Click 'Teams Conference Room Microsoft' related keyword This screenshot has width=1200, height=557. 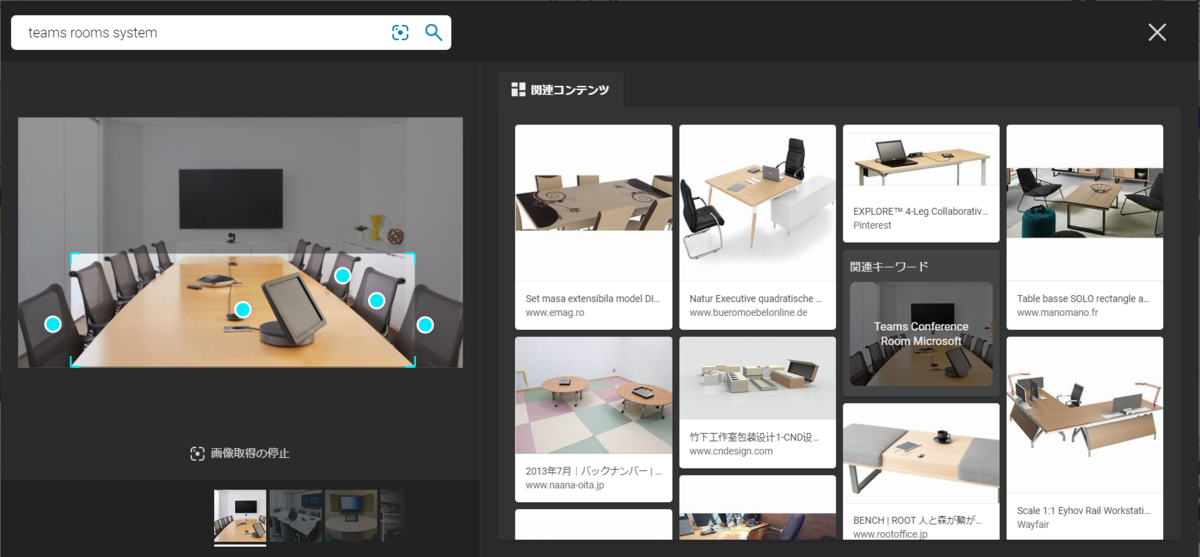(921, 333)
